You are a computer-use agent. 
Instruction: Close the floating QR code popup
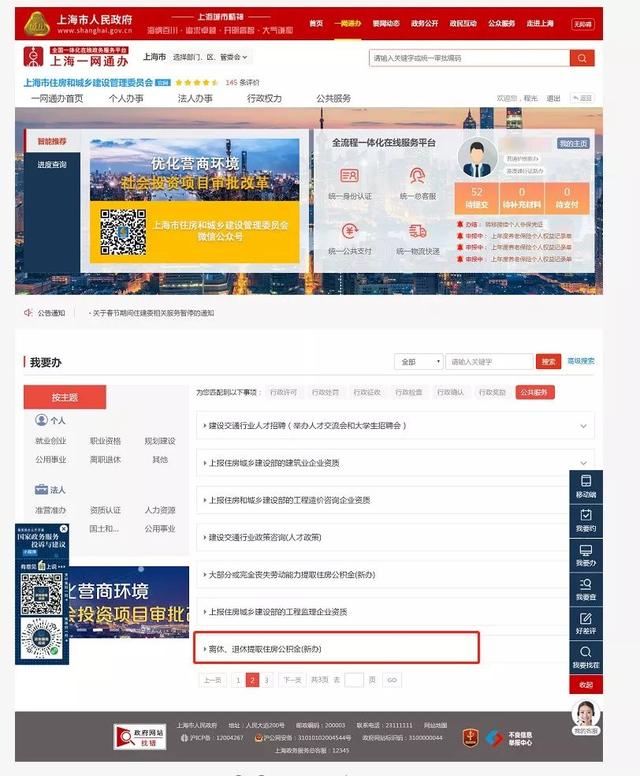[63, 529]
